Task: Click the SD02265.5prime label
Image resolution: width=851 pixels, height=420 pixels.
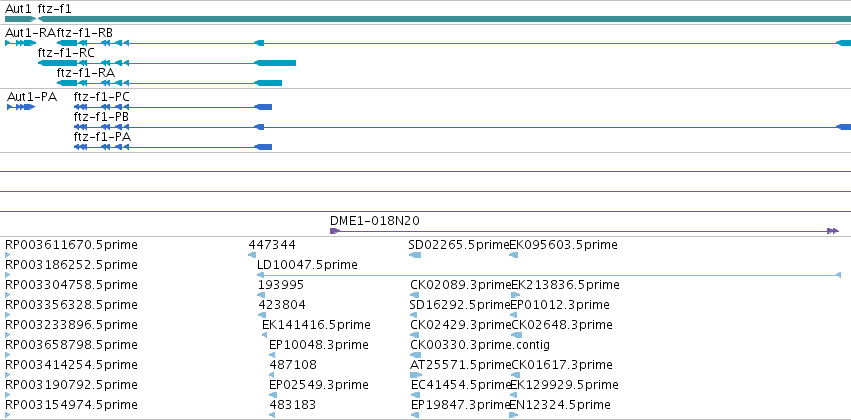Action: pyautogui.click(x=459, y=245)
